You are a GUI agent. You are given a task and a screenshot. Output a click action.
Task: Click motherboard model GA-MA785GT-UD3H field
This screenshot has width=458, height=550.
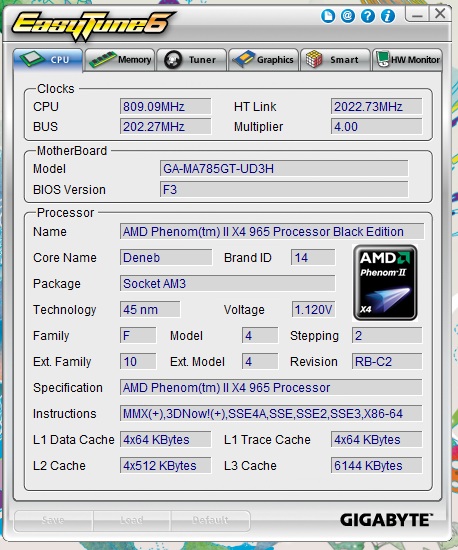pos(284,169)
